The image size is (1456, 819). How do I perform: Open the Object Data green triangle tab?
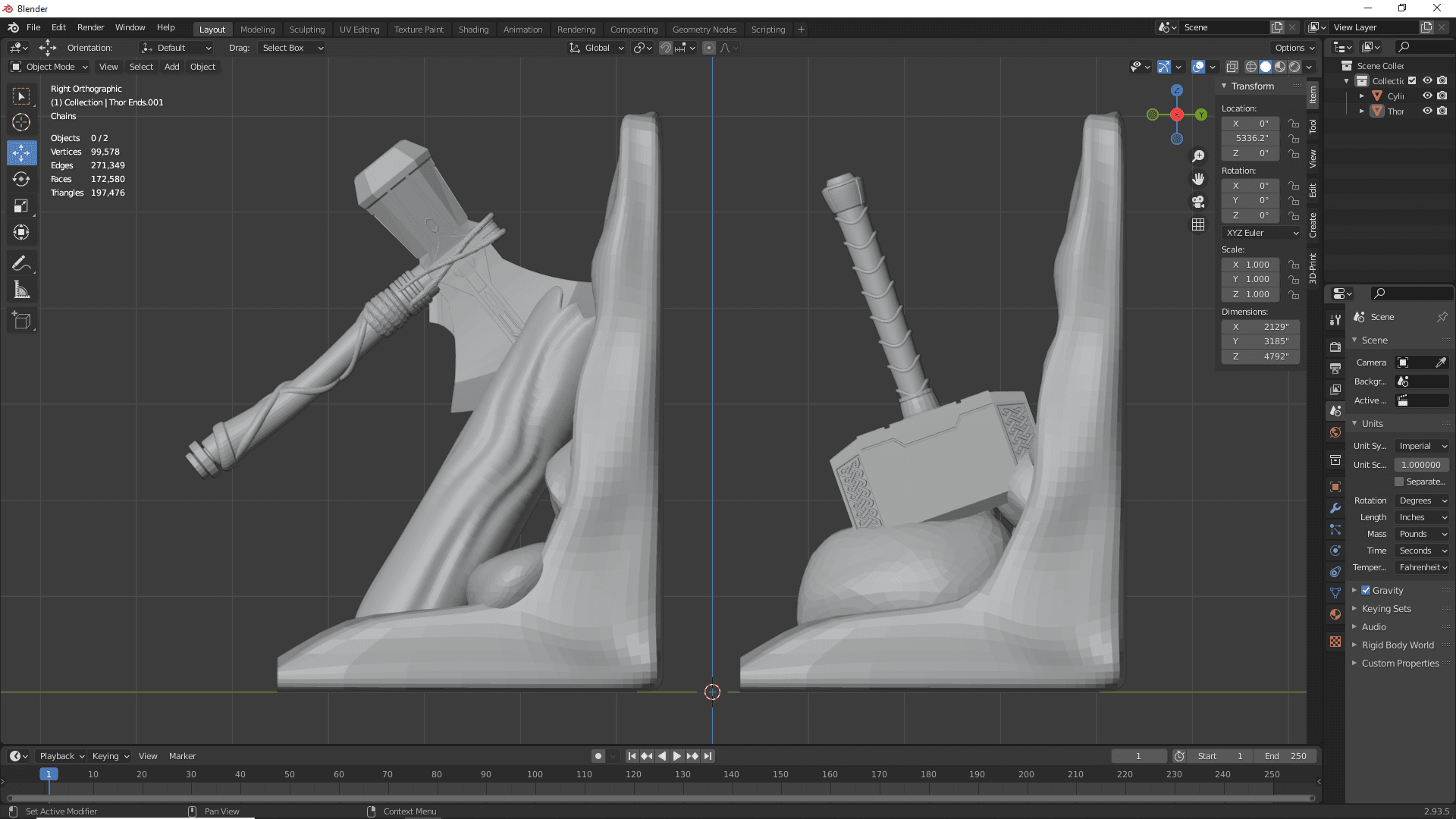point(1335,593)
